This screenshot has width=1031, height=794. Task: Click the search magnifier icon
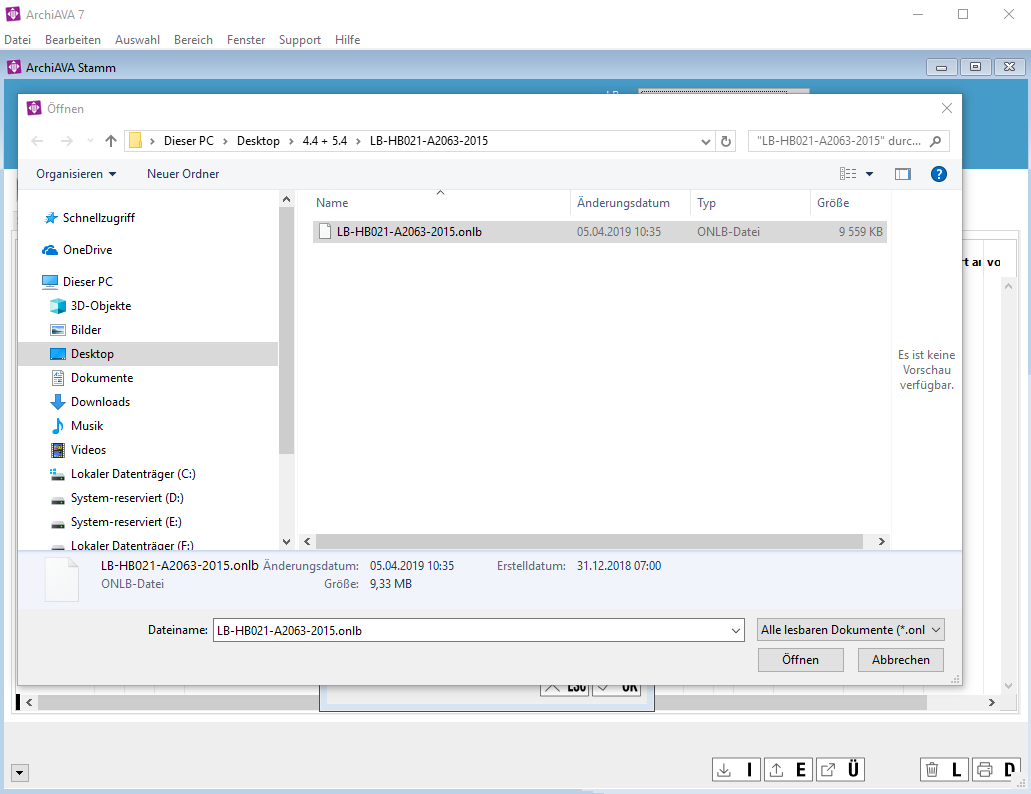click(x=936, y=141)
